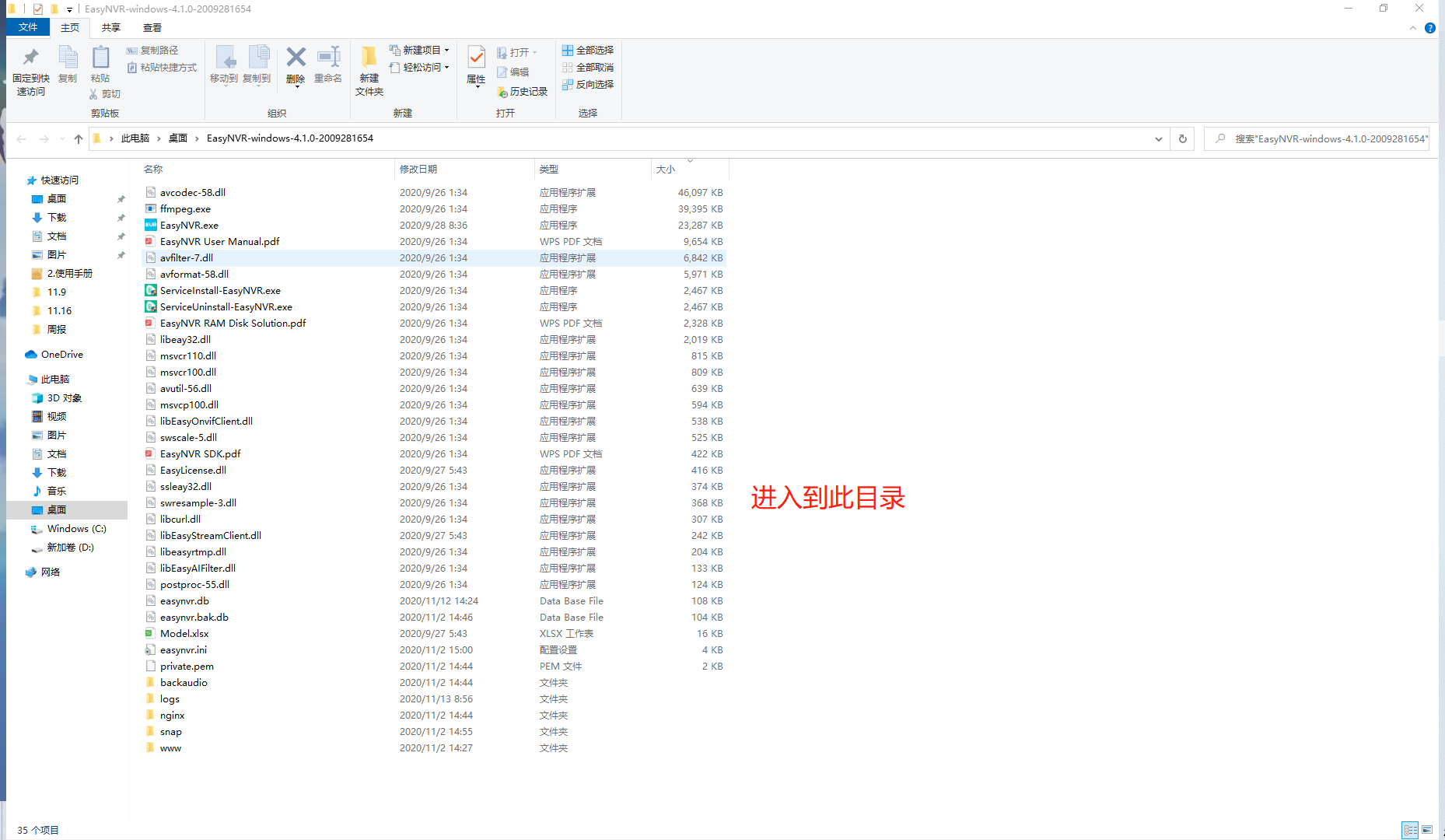This screenshot has height=840, width=1445.
Task: Select the www folder
Action: coord(170,748)
